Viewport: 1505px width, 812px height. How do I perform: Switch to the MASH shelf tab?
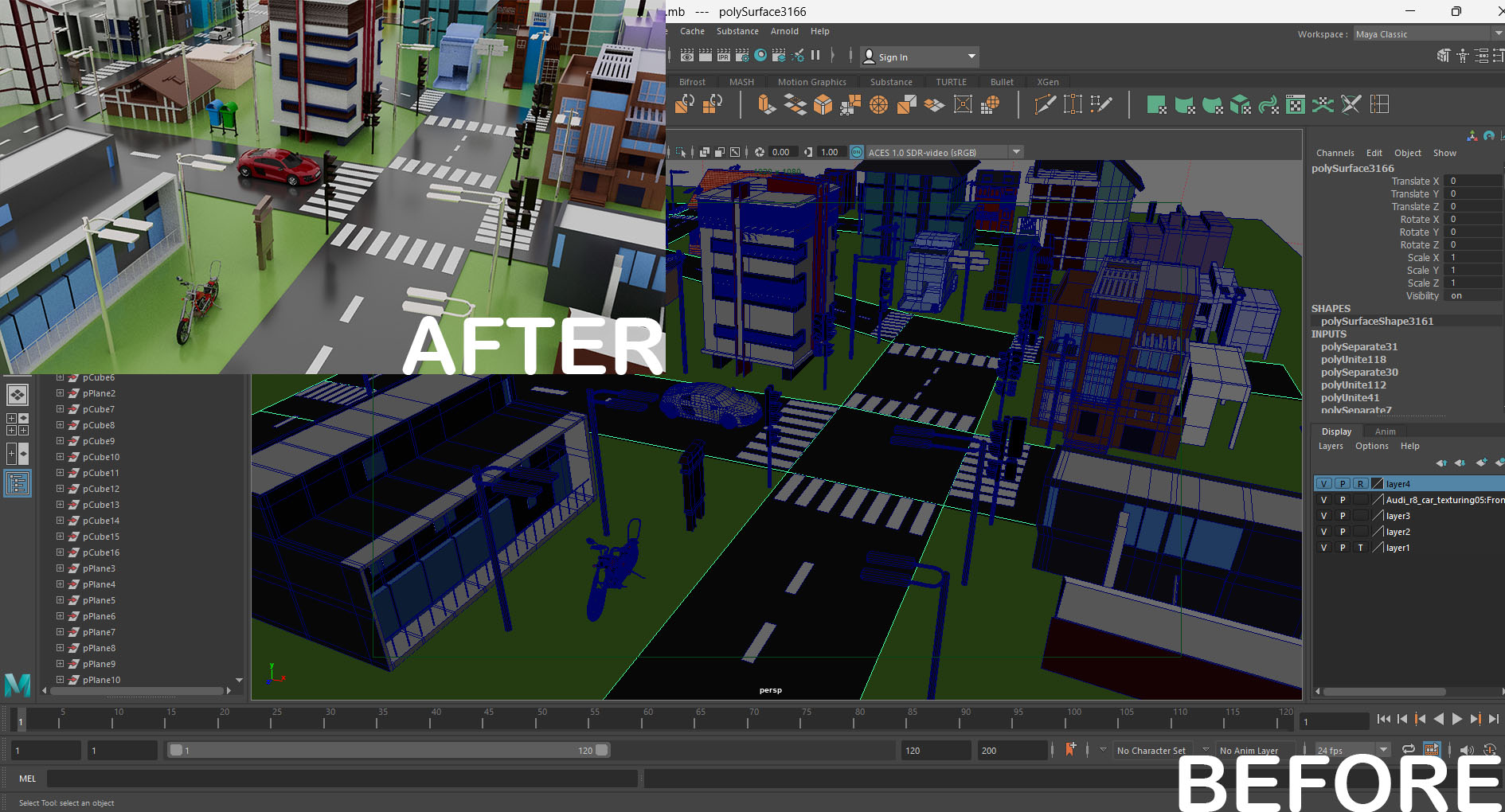(741, 82)
